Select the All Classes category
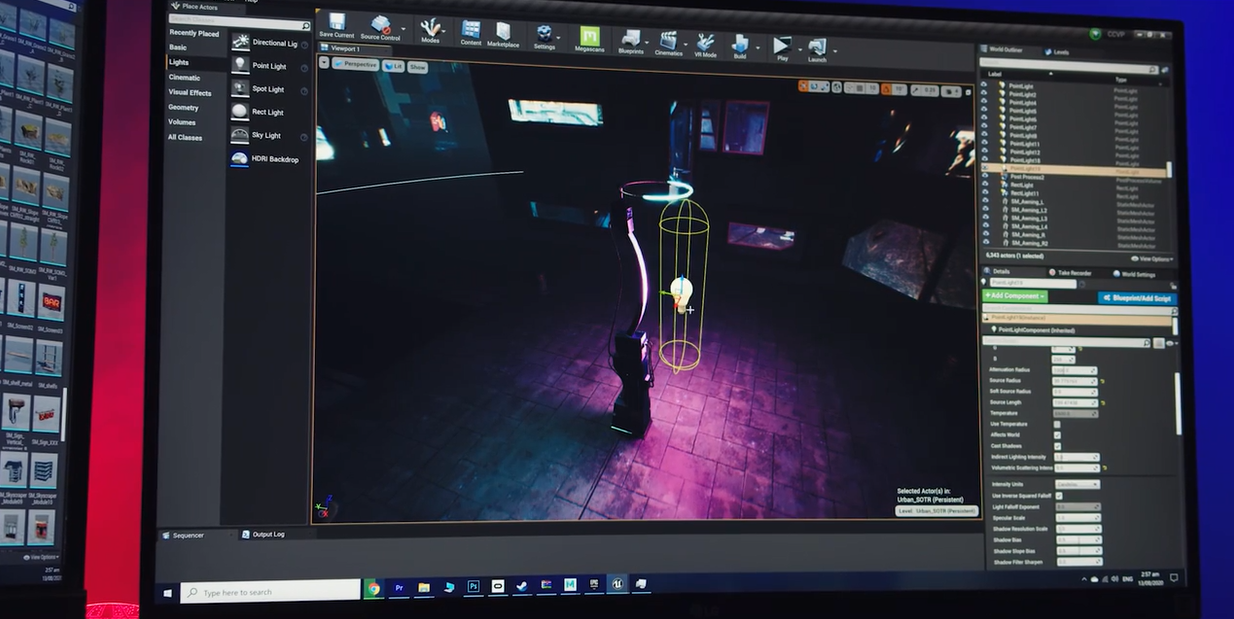The width and height of the screenshot is (1234, 619). coord(185,137)
